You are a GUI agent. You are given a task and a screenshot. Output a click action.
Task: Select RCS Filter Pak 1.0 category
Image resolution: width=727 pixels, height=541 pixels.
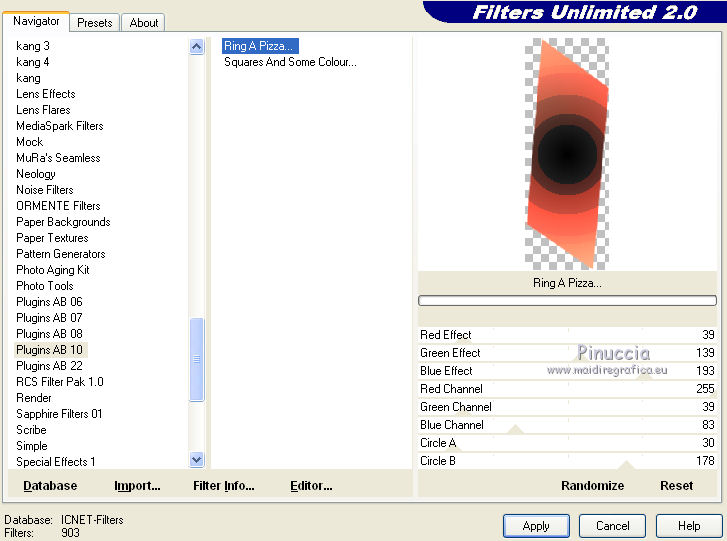click(59, 382)
